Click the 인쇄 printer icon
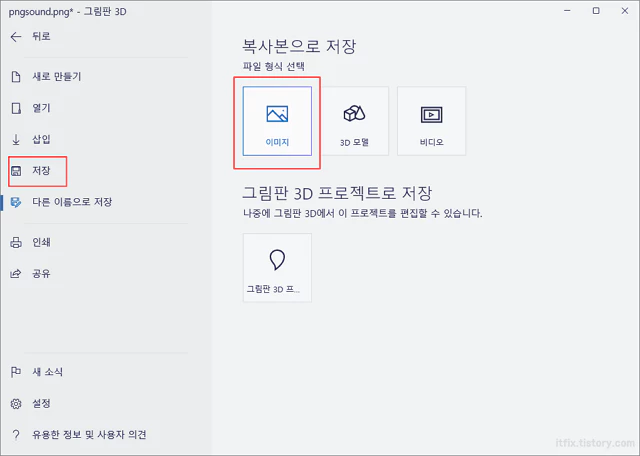The width and height of the screenshot is (640, 456). click(x=16, y=242)
